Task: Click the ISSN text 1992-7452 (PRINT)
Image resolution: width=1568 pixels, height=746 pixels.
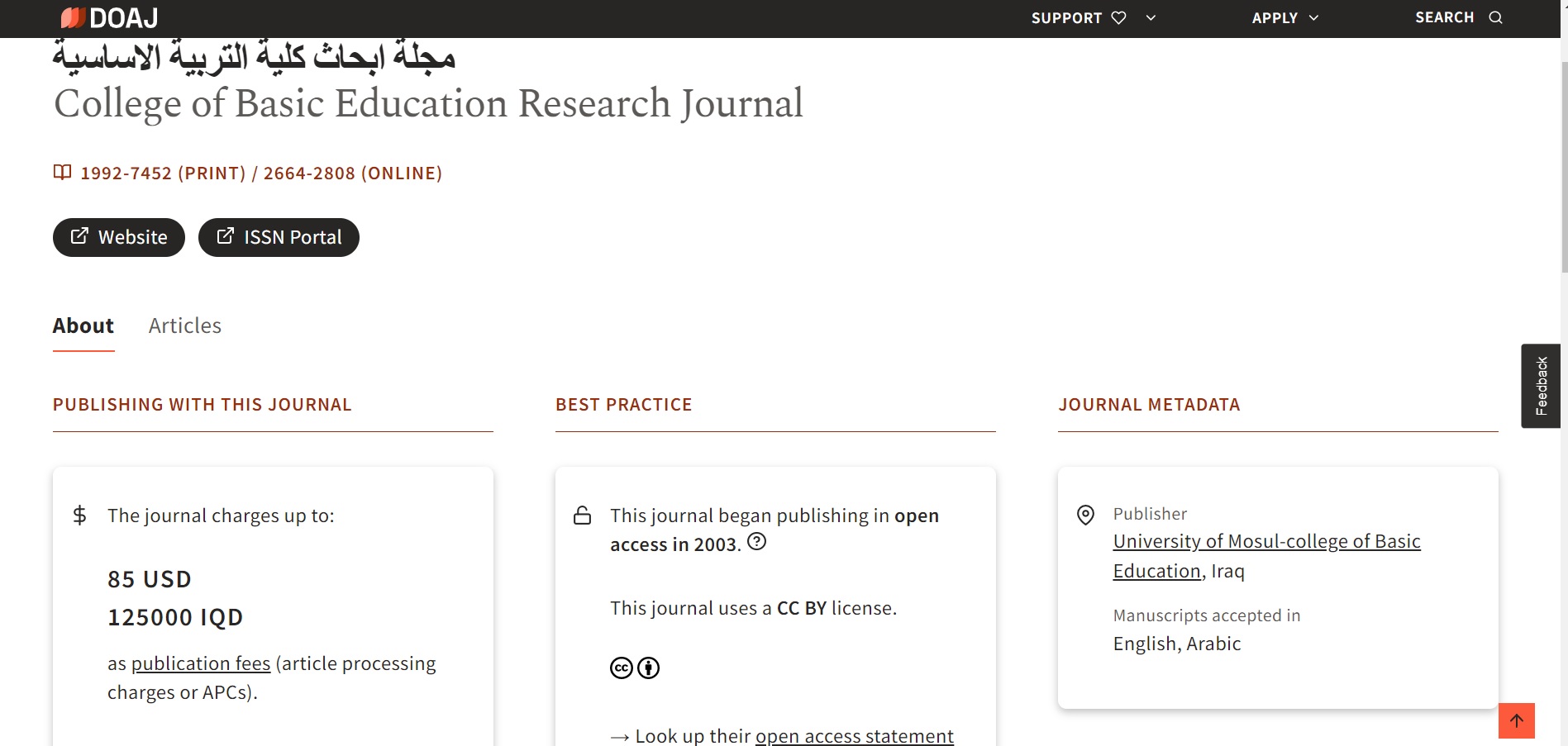Action: [x=163, y=173]
